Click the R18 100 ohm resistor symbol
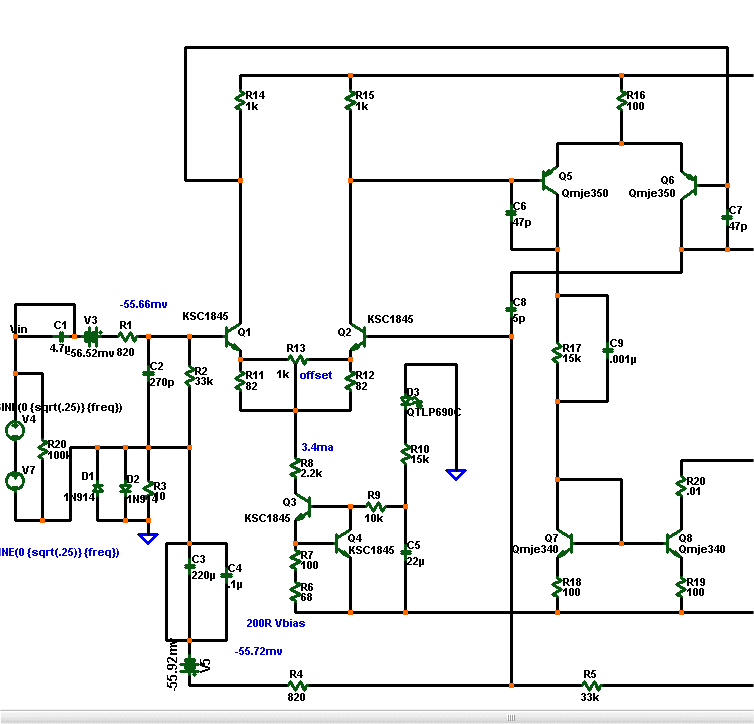The width and height of the screenshot is (754, 724). click(x=557, y=587)
